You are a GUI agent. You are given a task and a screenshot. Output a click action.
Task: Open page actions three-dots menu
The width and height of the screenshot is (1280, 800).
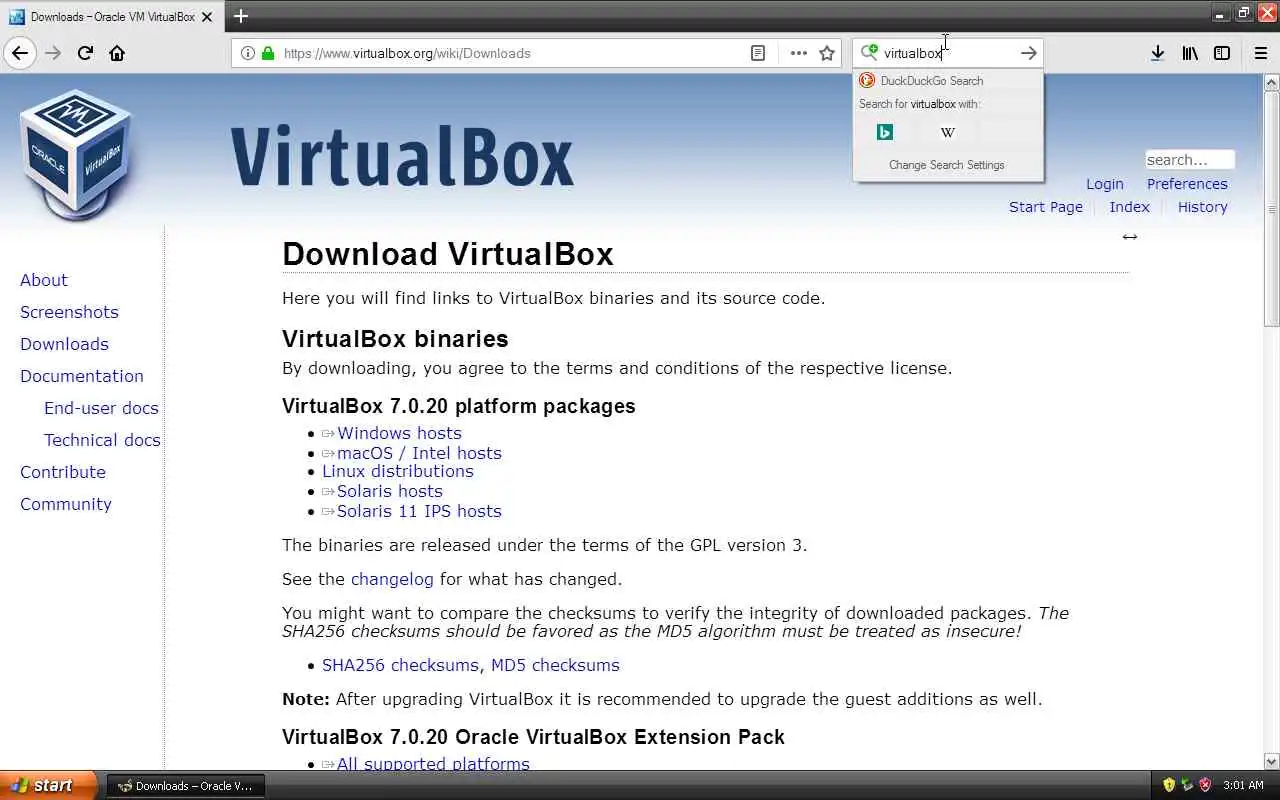798,53
